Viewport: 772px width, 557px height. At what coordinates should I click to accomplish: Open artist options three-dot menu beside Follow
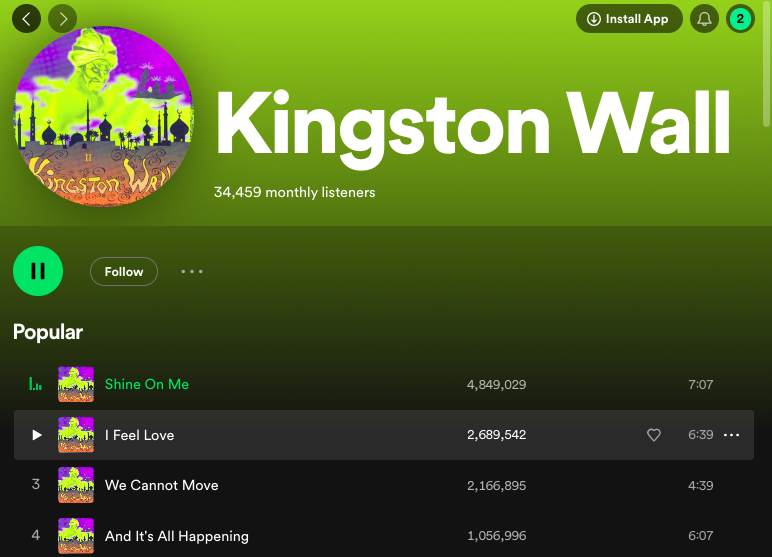point(192,271)
